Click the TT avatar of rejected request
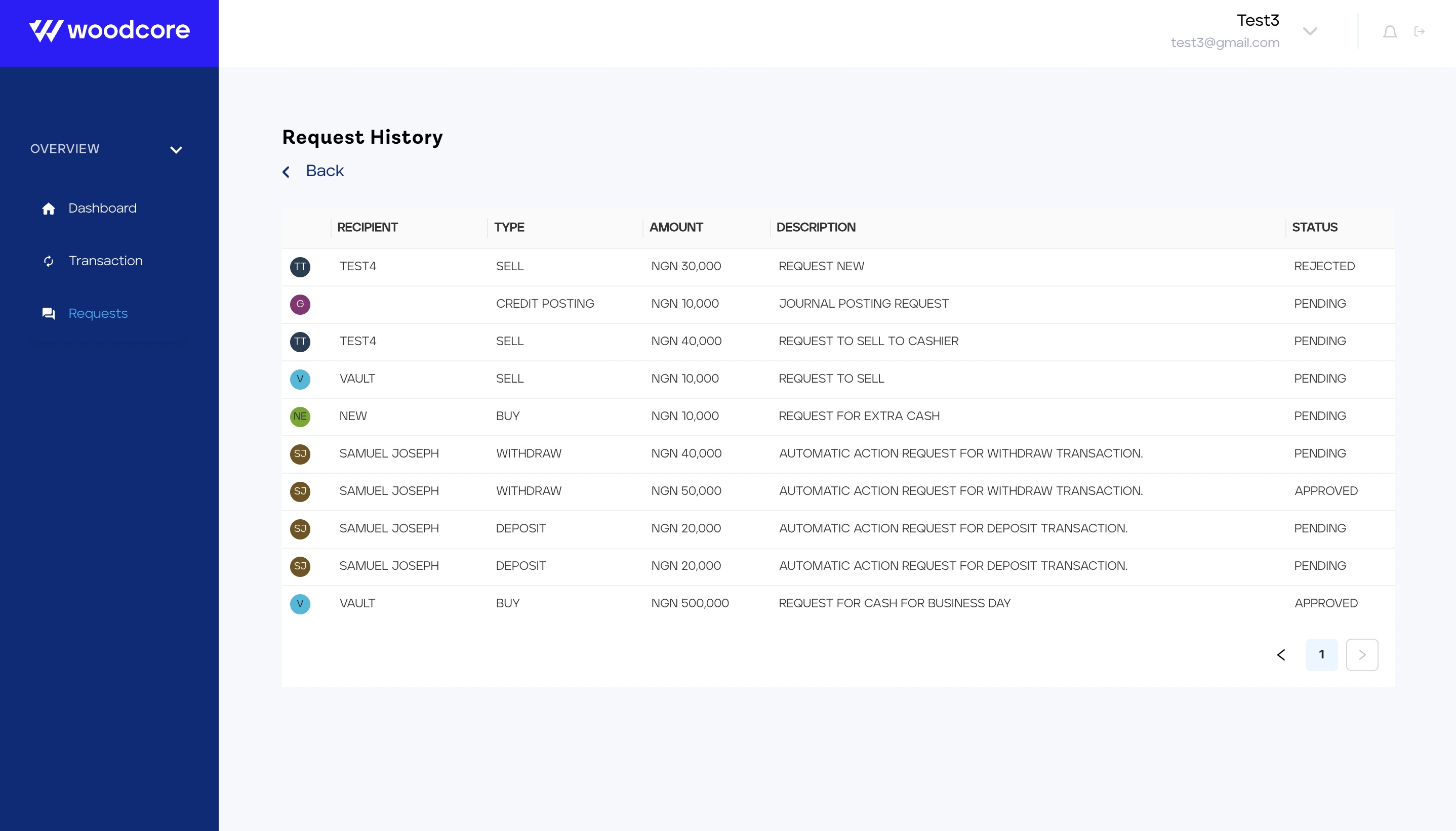The image size is (1456, 831). (x=300, y=267)
